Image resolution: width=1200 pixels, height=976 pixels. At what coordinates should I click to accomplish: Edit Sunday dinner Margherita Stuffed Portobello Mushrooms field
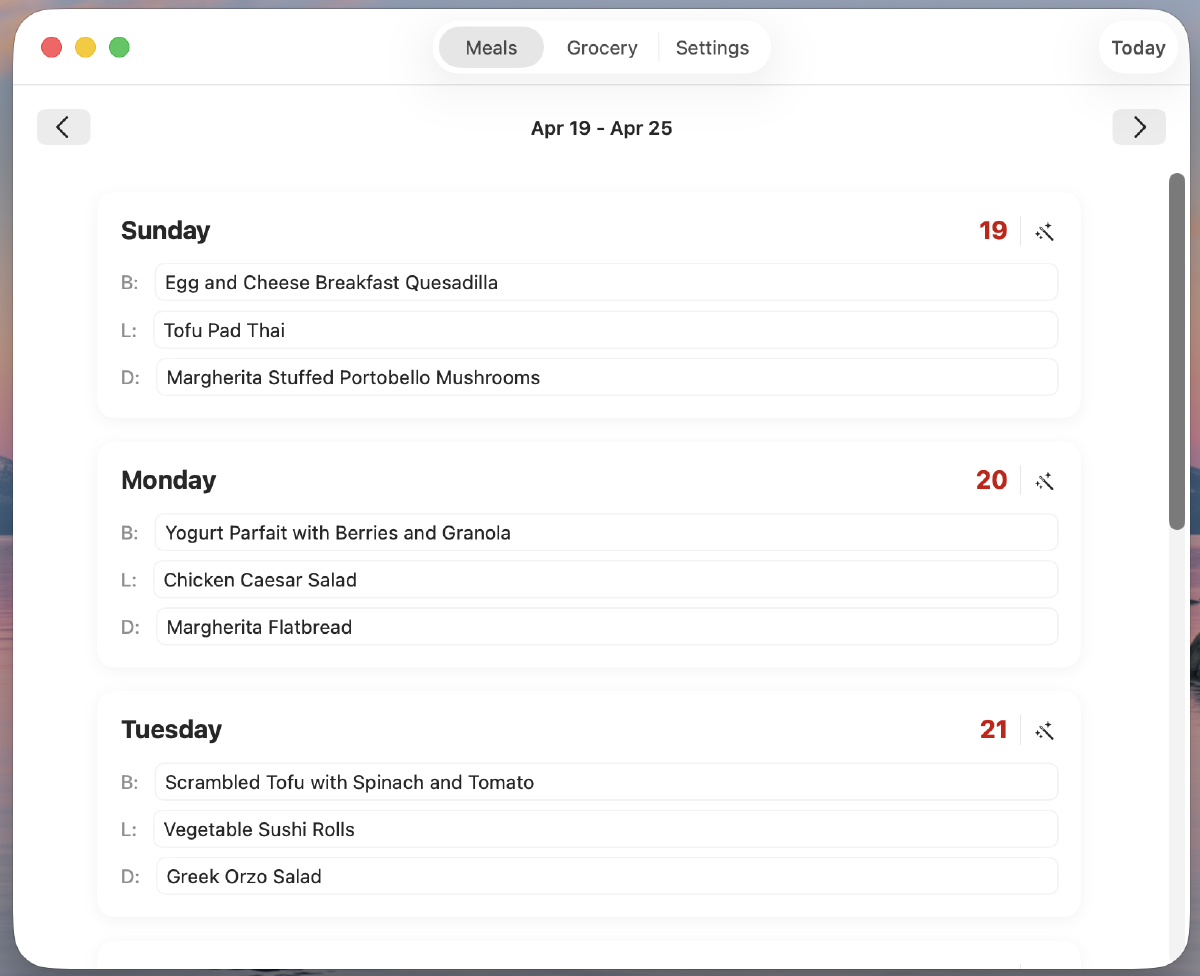pos(606,377)
